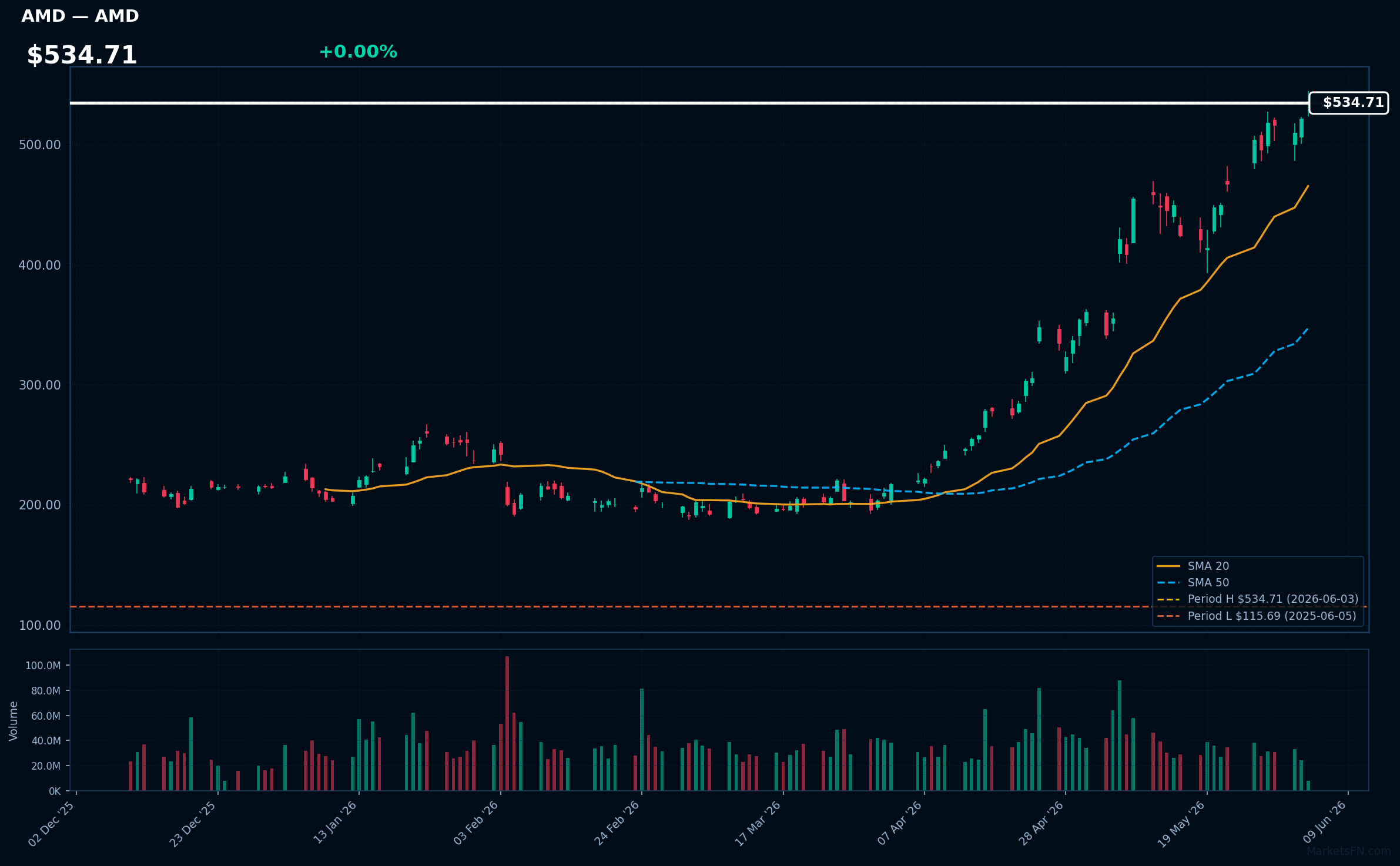Image resolution: width=1400 pixels, height=866 pixels.
Task: Click the 19 May '26 date label
Action: click(1182, 824)
